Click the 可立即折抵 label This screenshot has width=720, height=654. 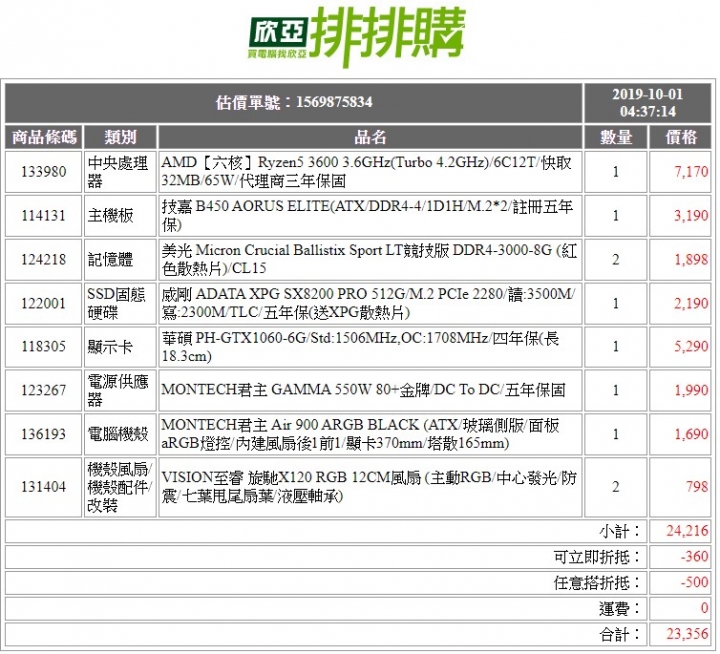(597, 557)
